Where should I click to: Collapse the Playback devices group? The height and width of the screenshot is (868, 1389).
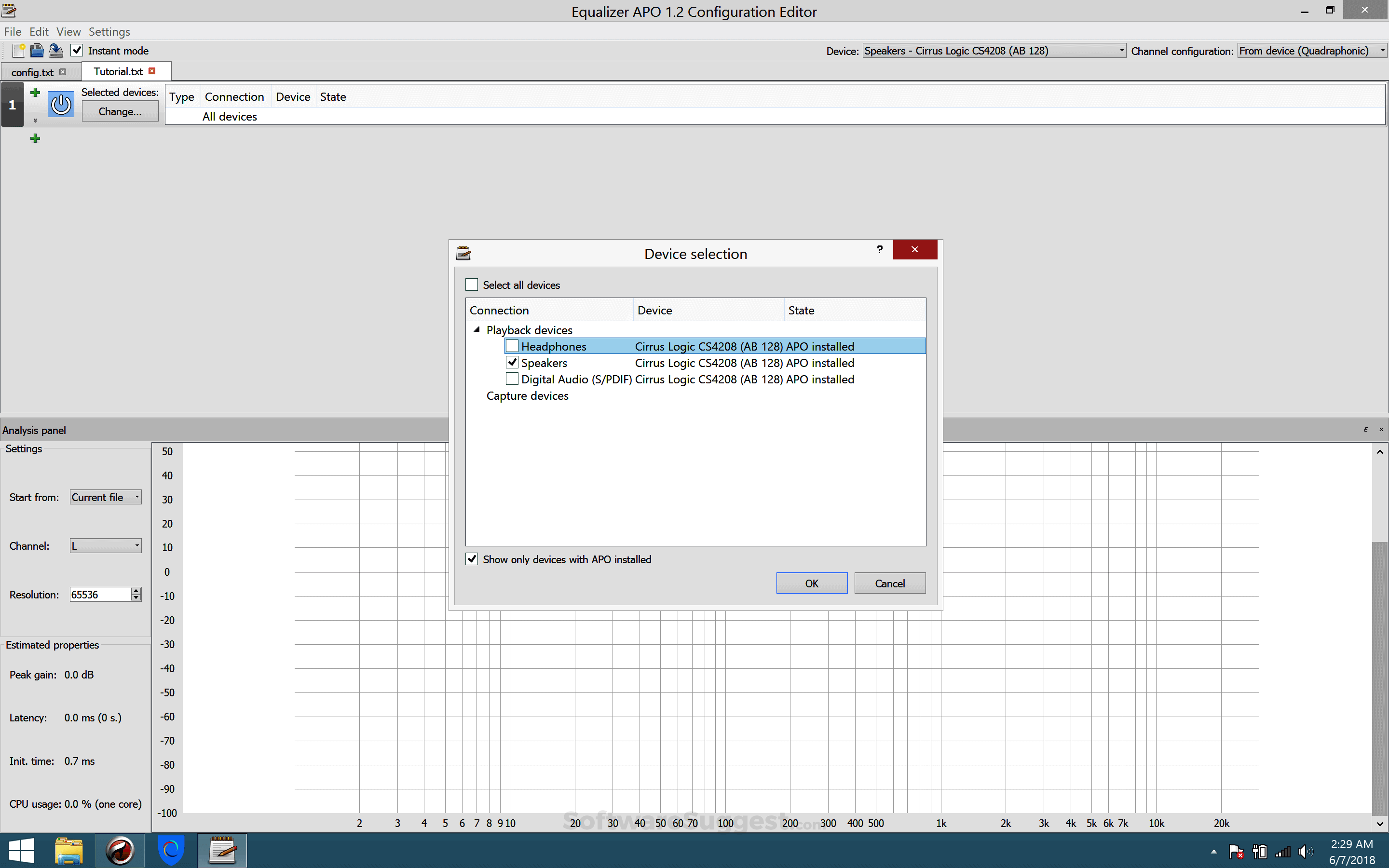tap(477, 330)
